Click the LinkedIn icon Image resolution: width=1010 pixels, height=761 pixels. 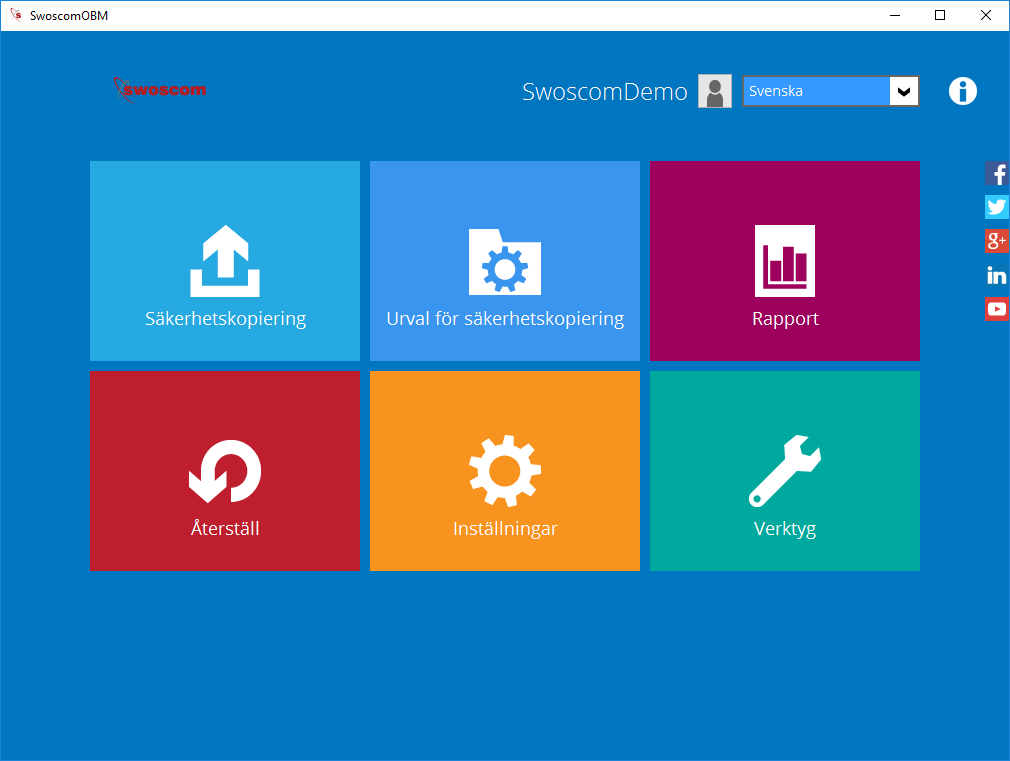point(997,275)
